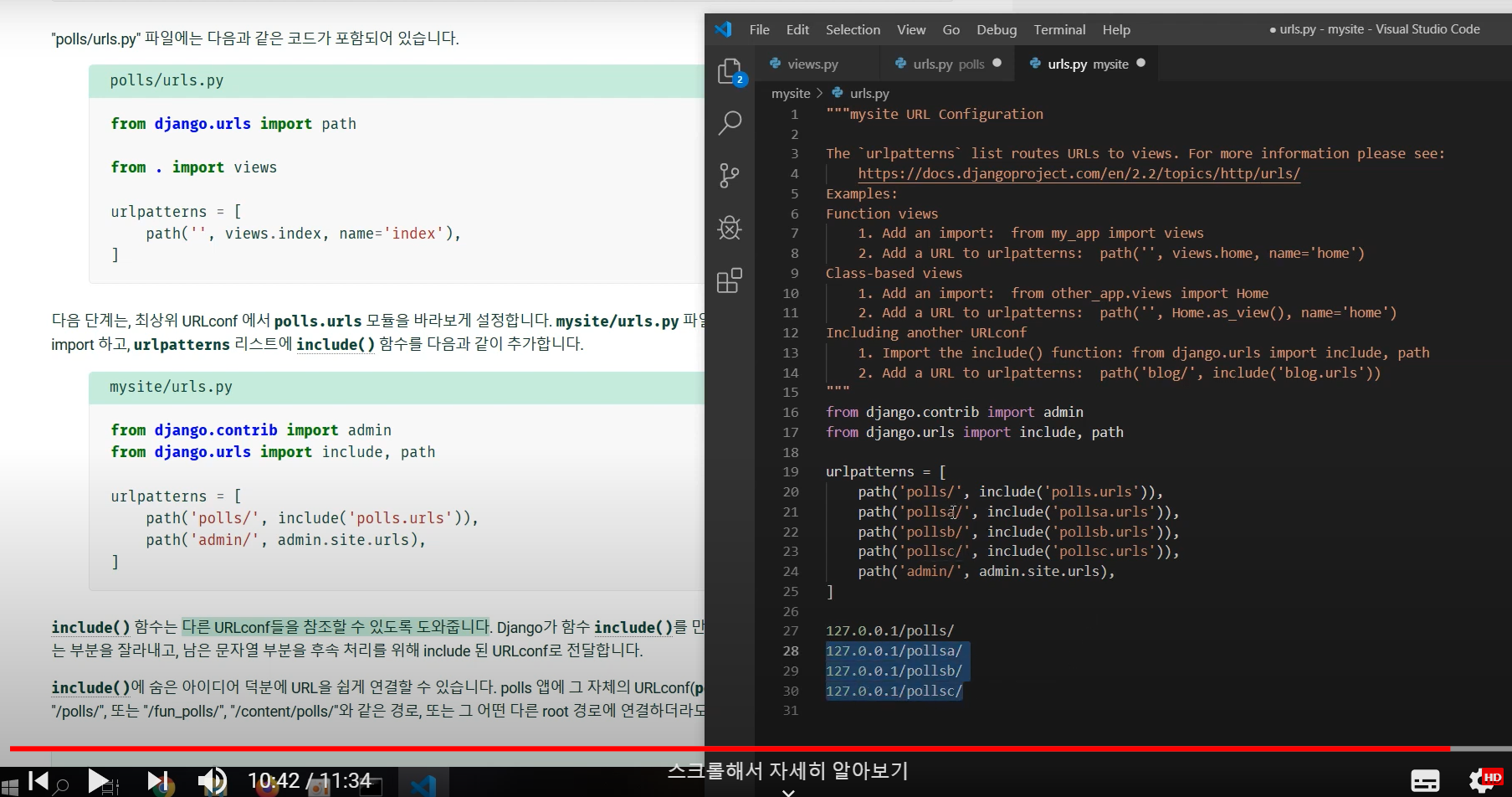Open the Help menu
This screenshot has height=797, width=1512.
pyautogui.click(x=1116, y=29)
